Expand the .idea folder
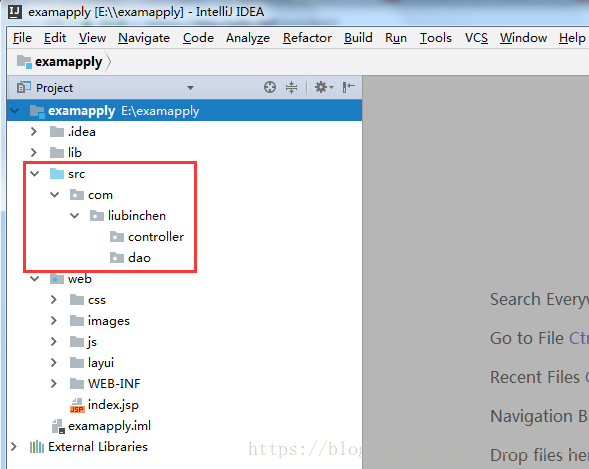 click(x=34, y=132)
